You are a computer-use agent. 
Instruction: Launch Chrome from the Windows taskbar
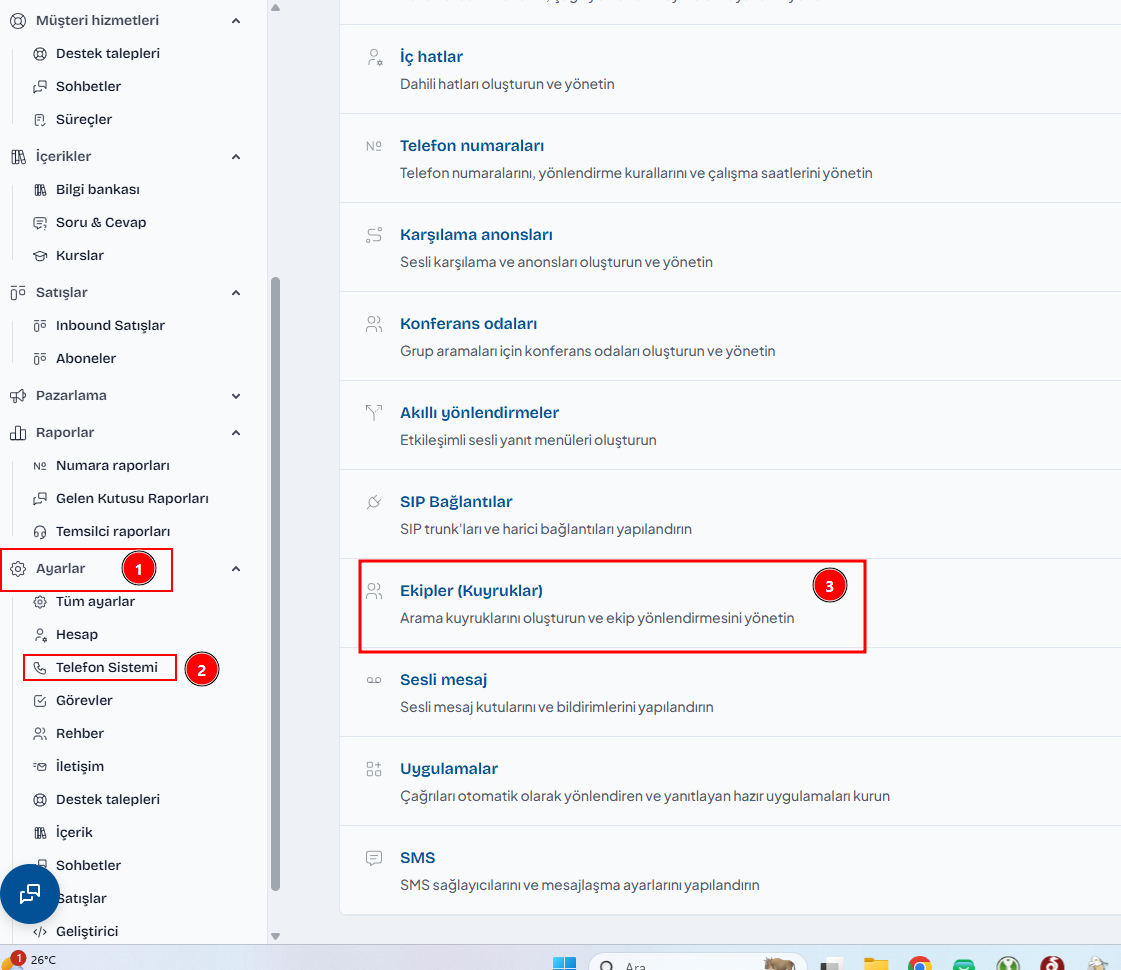click(x=919, y=964)
